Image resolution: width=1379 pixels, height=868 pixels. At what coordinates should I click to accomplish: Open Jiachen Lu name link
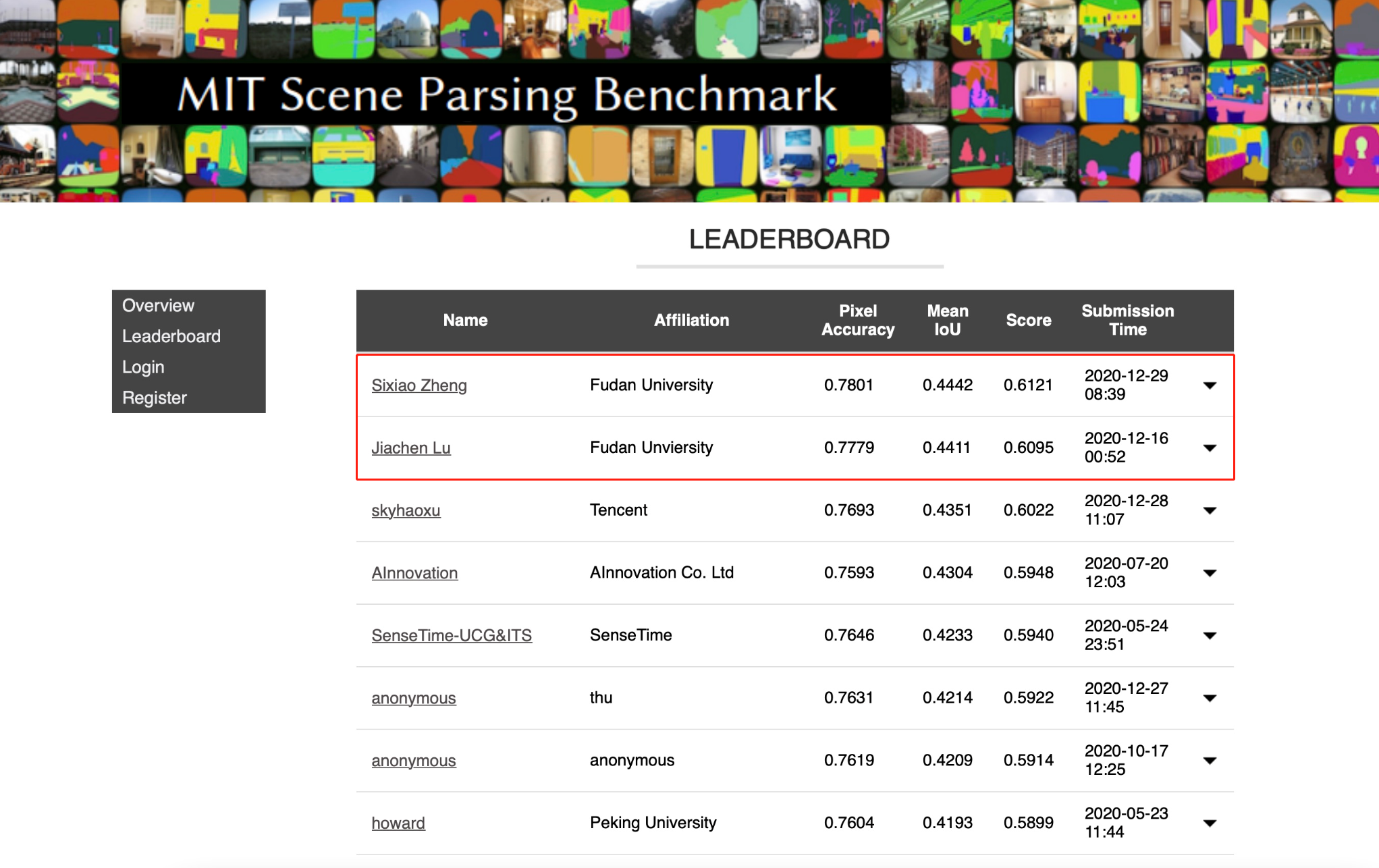411,448
